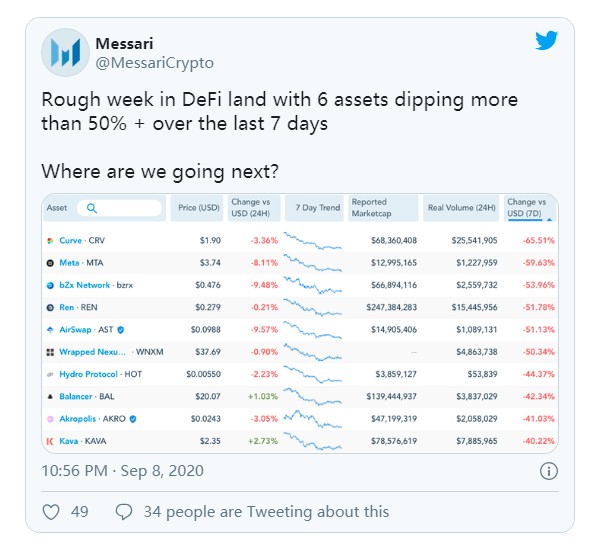Open the Balancer asset link
Screen dimensions: 596x544
point(76,397)
